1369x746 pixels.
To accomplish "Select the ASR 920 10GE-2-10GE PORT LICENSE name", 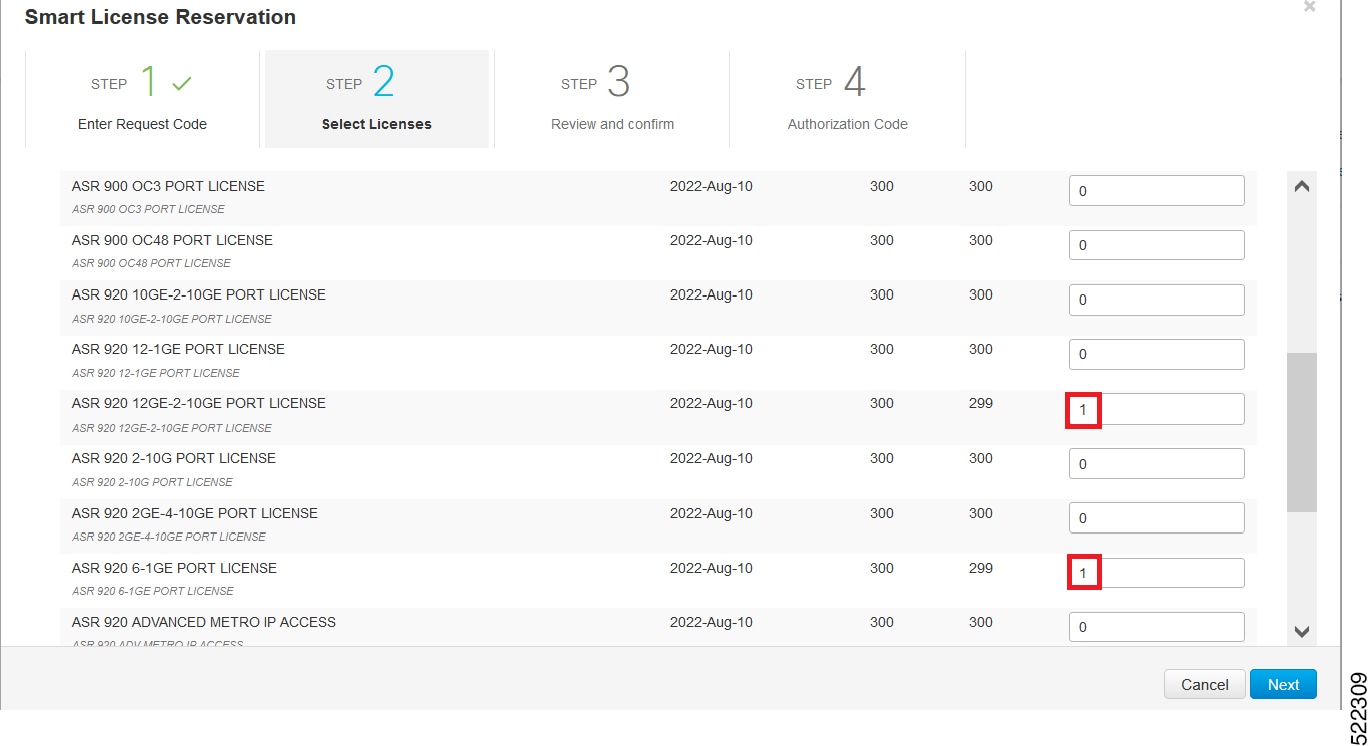I will coord(199,295).
